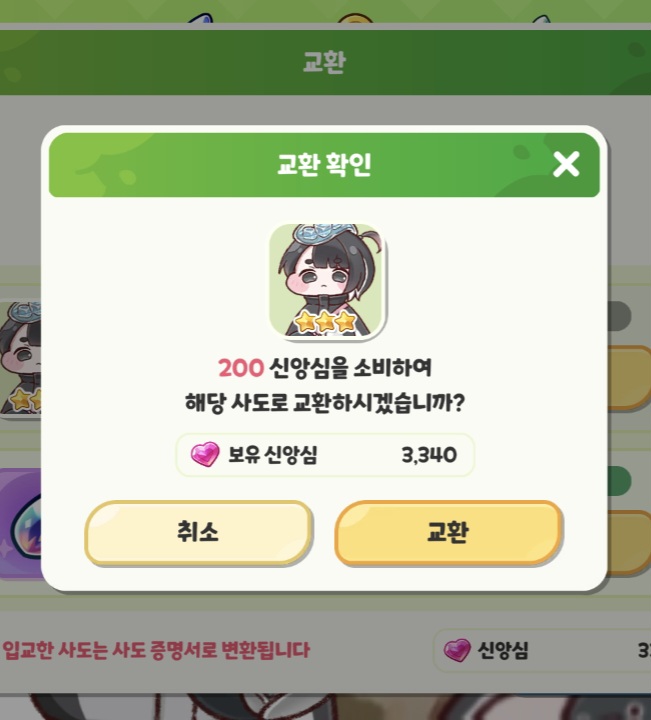Click the 해당 사도로 교환하시겠습니까 message
The height and width of the screenshot is (720, 651).
pos(325,403)
